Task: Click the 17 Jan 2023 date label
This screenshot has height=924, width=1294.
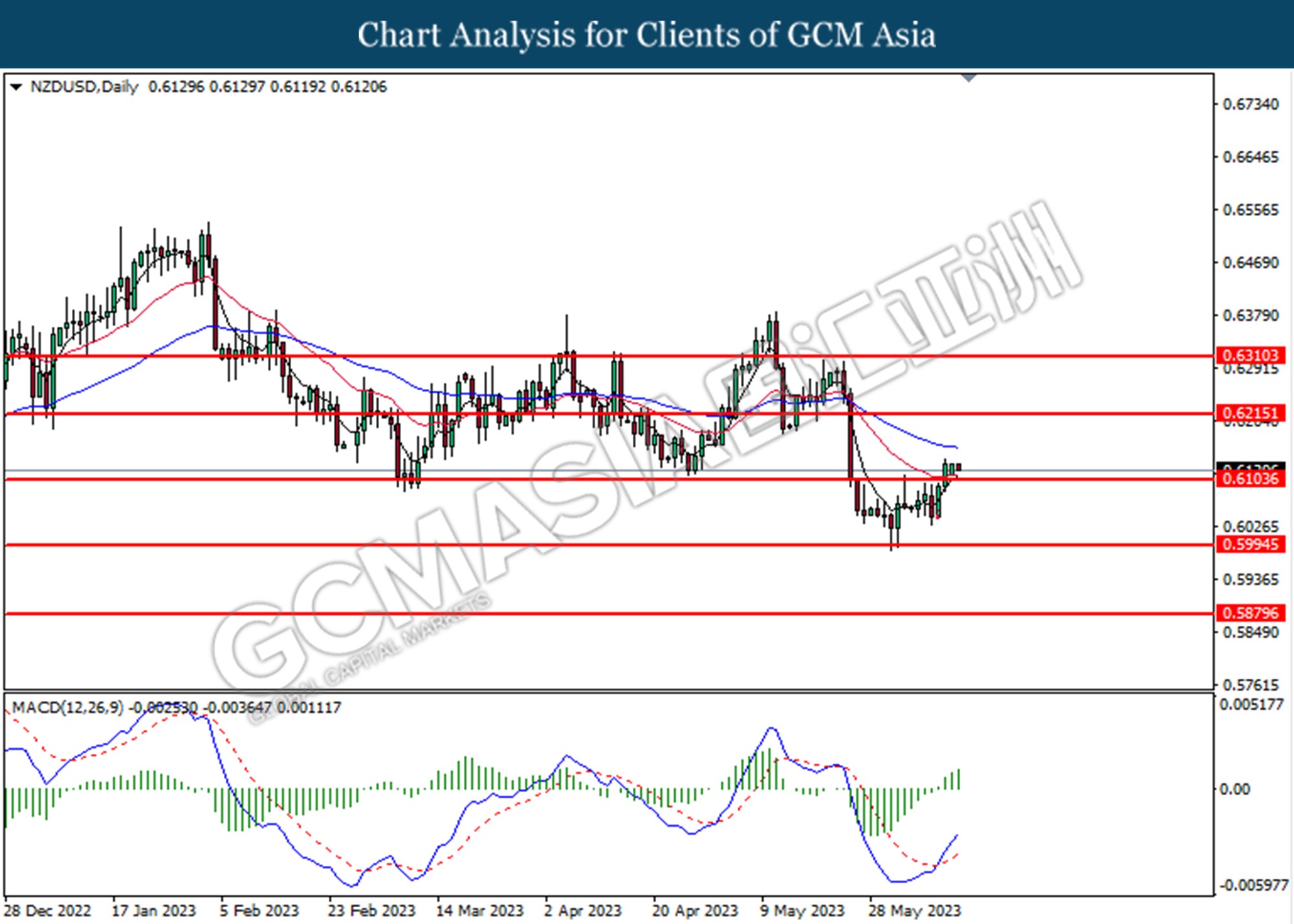Action: [153, 910]
